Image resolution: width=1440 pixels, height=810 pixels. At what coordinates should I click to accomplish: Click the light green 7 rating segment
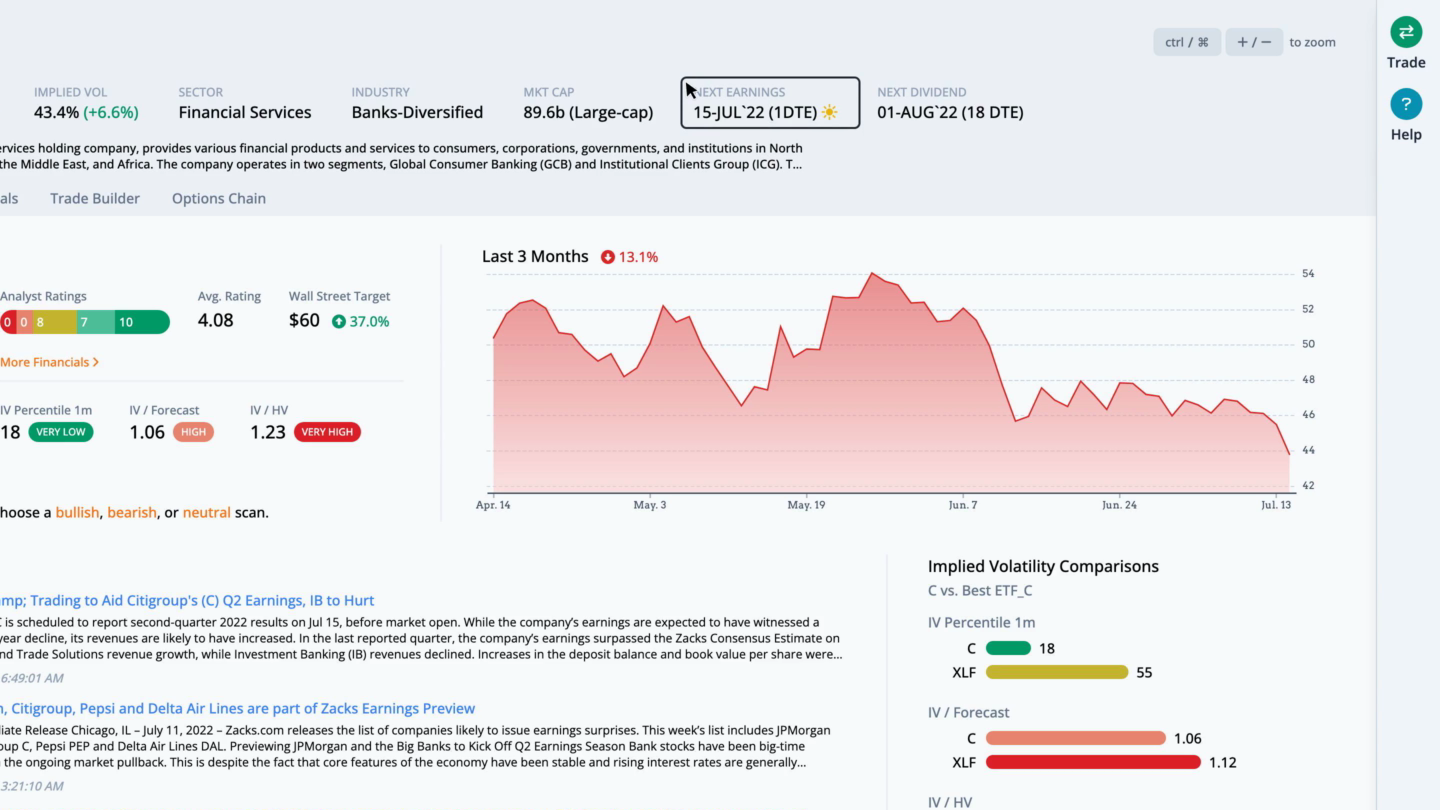[x=95, y=322]
